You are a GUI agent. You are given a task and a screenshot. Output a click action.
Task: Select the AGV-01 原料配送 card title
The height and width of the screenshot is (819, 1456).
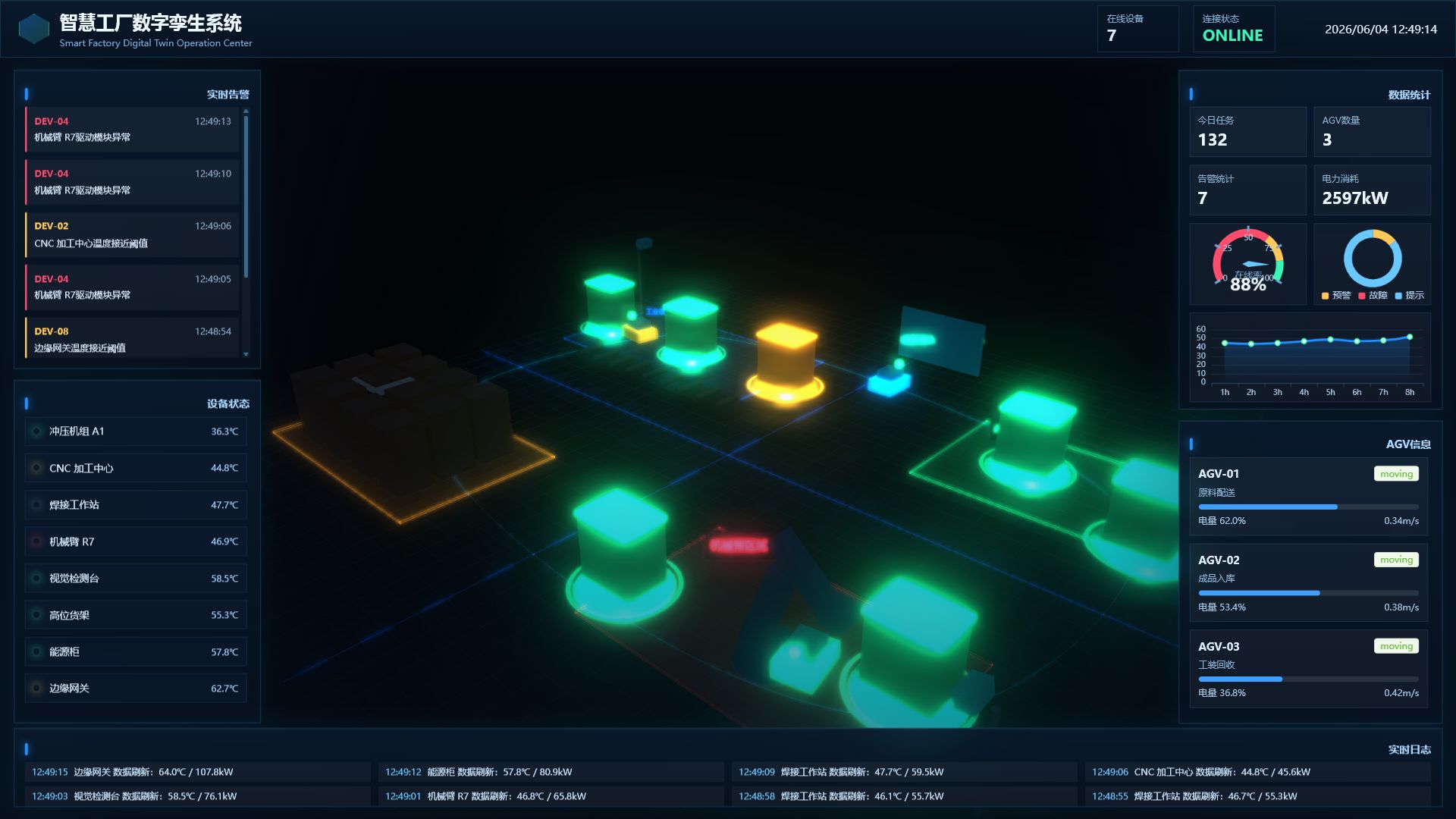pos(1219,474)
